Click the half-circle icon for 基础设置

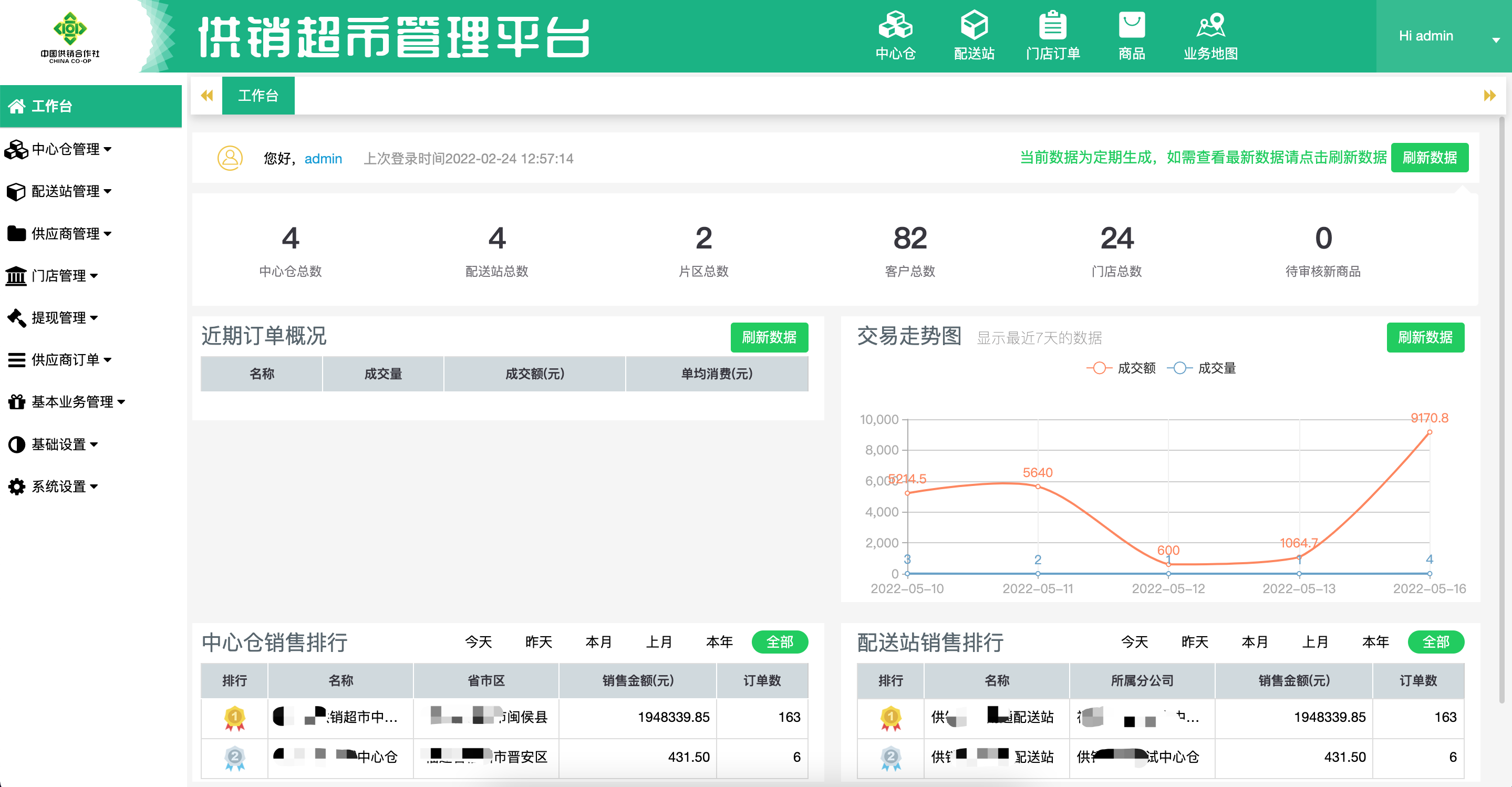(x=16, y=444)
